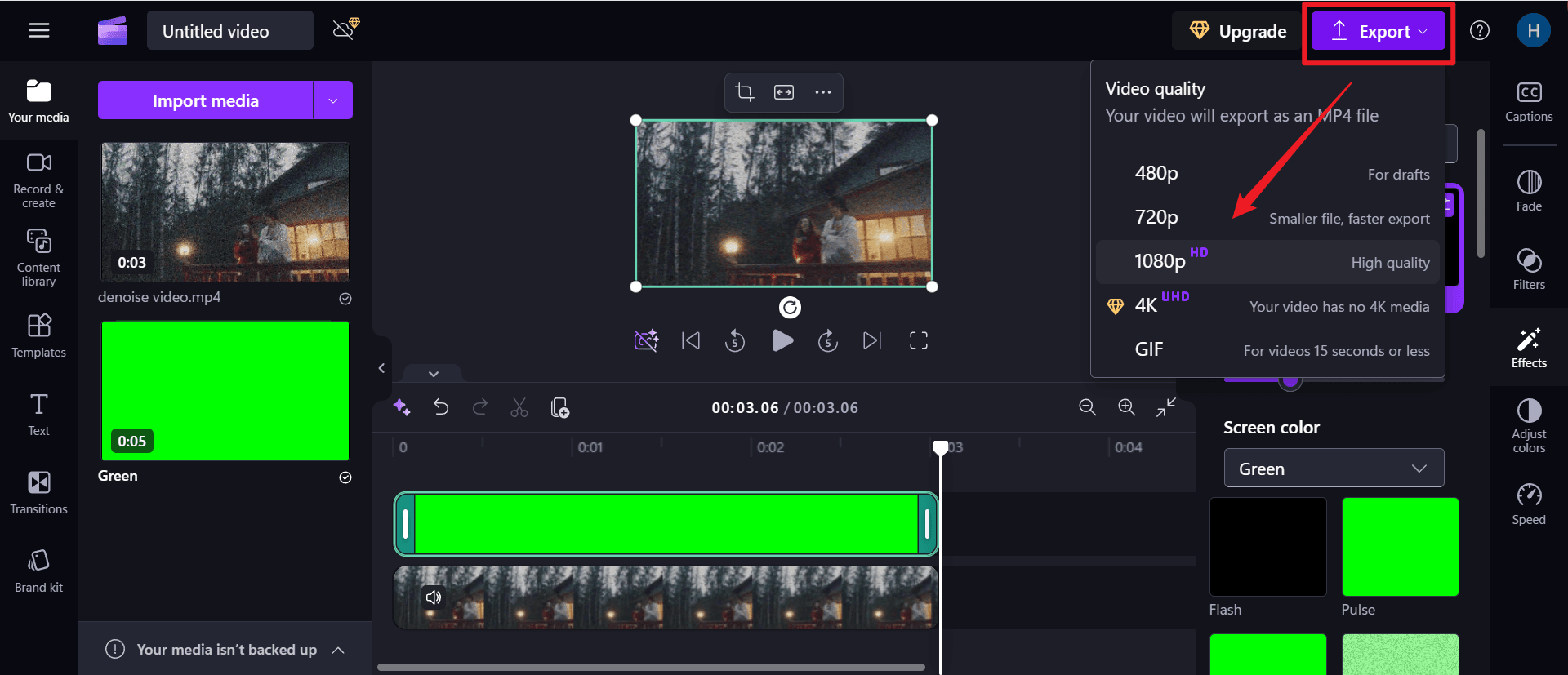Zoom out the timeline
The height and width of the screenshot is (675, 1568).
point(1087,407)
